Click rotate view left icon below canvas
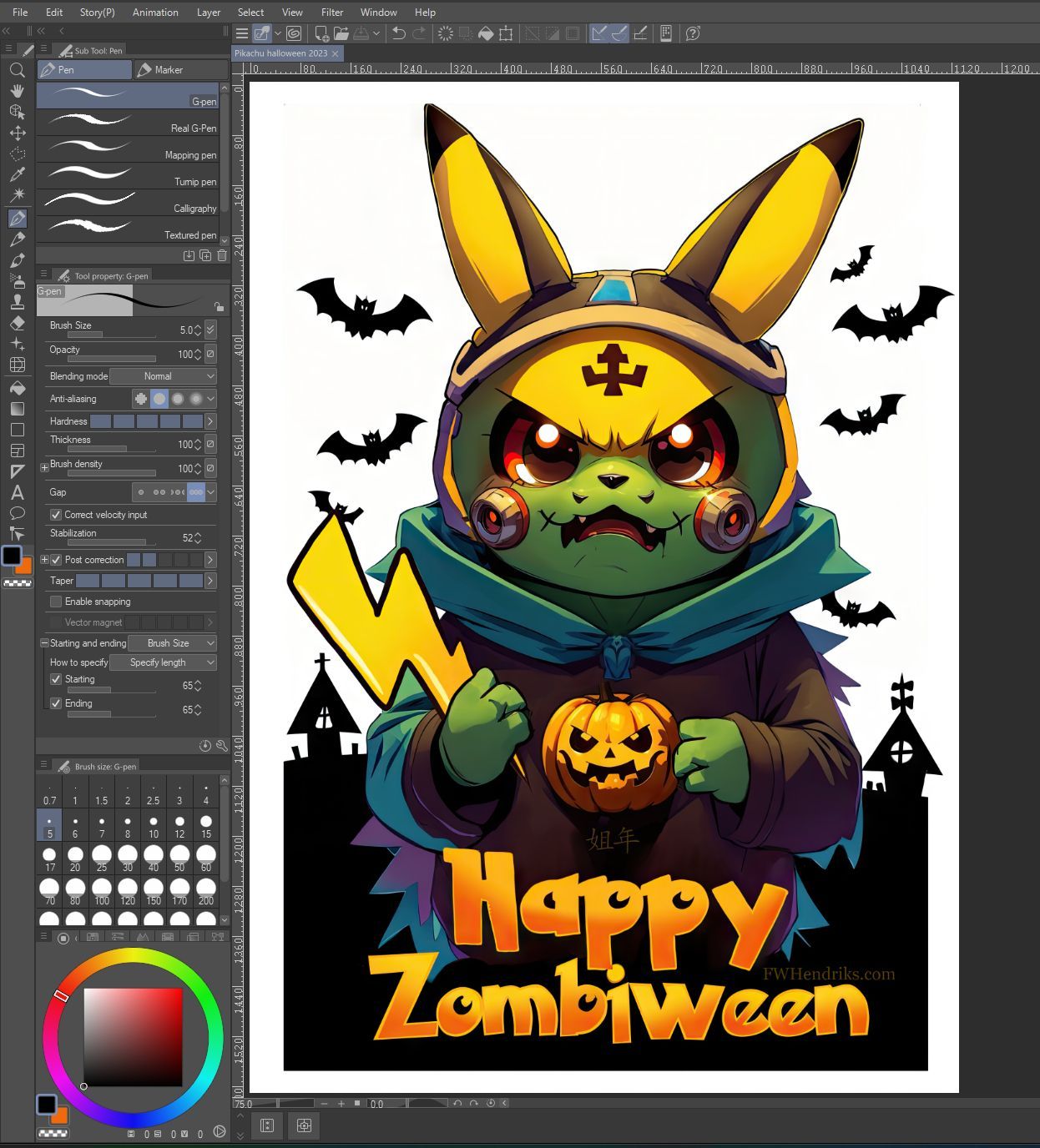 click(457, 1103)
